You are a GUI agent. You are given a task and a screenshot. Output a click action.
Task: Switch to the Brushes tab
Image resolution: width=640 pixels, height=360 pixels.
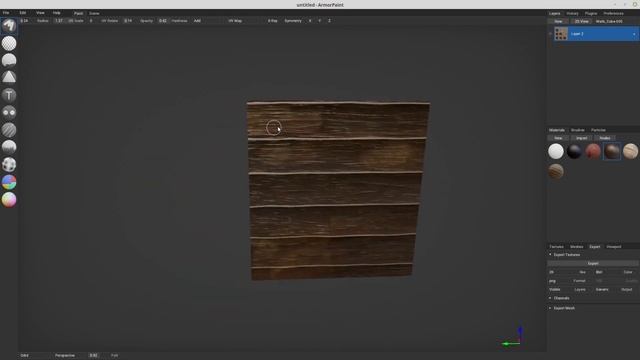click(578, 130)
